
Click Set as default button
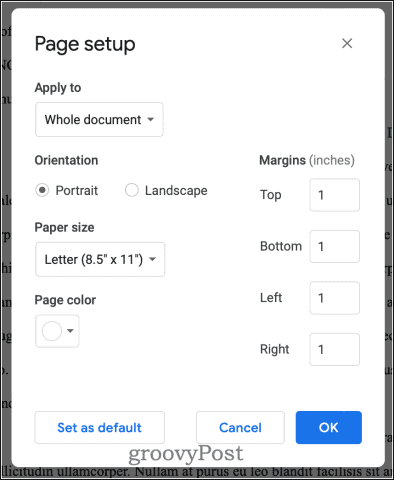click(99, 428)
